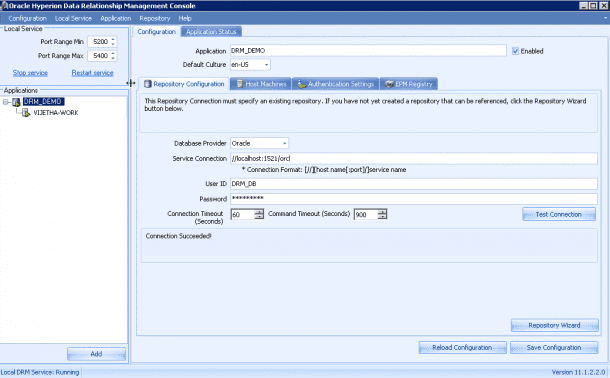
Task: Switch to the Application Status tab
Action: point(211,32)
